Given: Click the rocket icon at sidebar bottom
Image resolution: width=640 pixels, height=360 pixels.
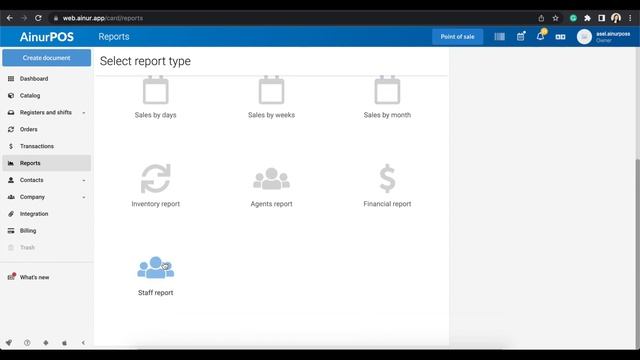Looking at the screenshot, I should [x=9, y=343].
